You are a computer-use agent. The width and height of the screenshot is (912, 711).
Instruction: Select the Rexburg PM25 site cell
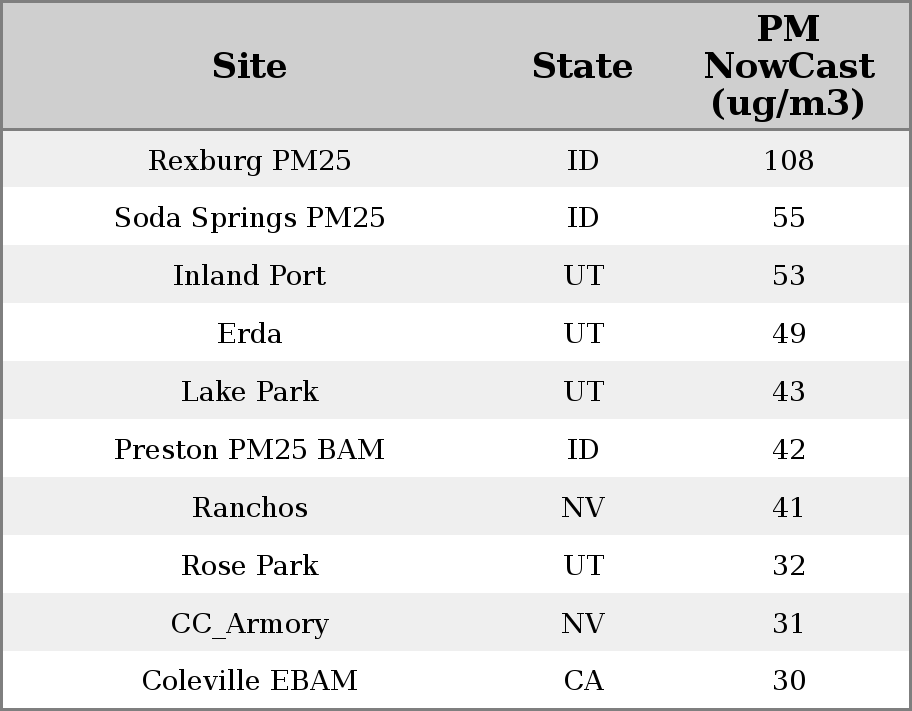pos(249,160)
